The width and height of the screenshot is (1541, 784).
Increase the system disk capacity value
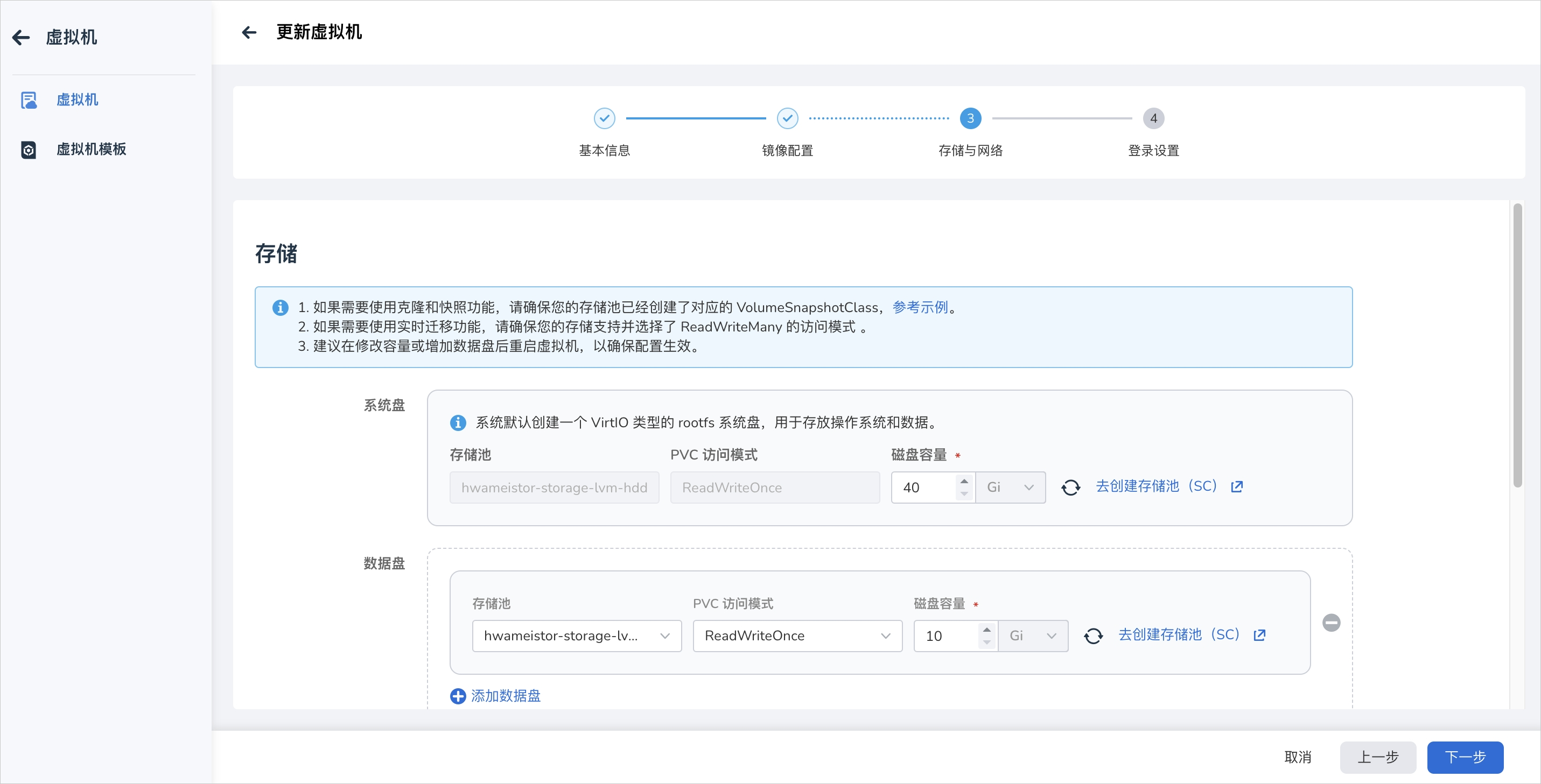[964, 481]
